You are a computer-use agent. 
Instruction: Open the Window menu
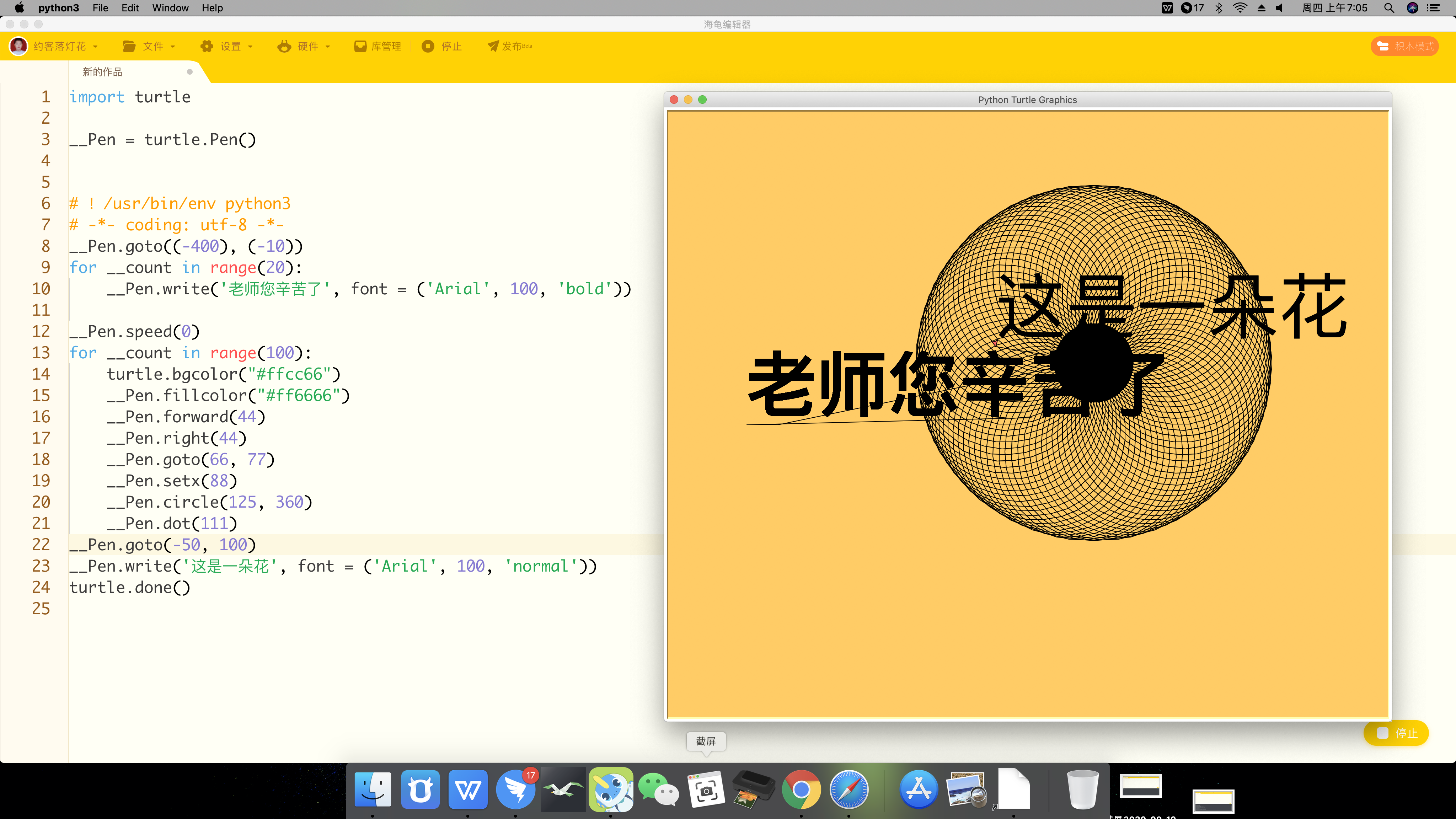pos(170,8)
